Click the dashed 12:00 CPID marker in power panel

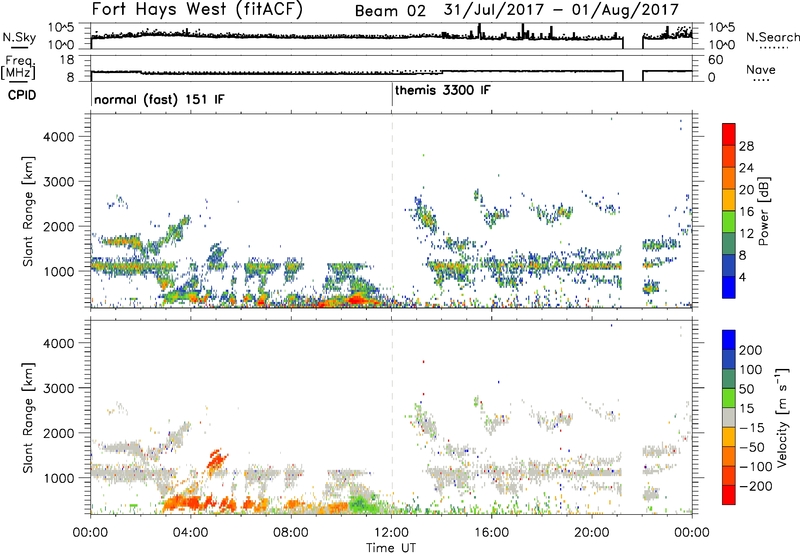point(392,211)
